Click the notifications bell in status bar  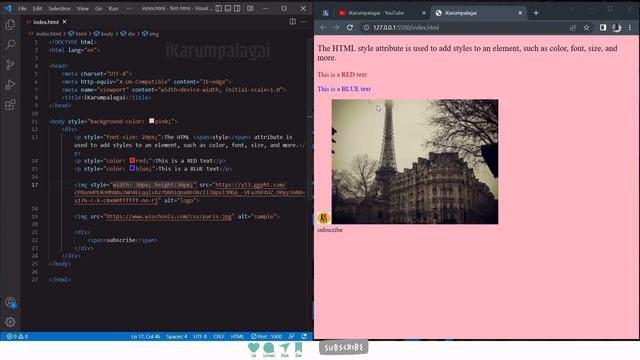click(x=304, y=336)
